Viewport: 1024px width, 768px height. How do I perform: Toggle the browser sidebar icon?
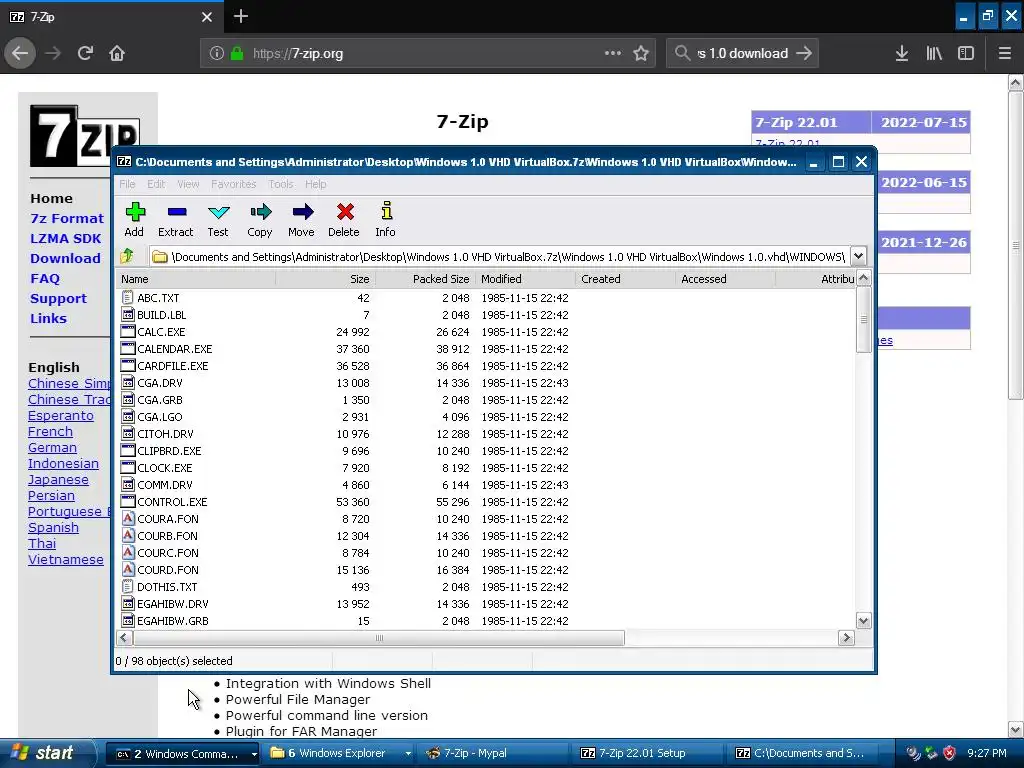[966, 53]
